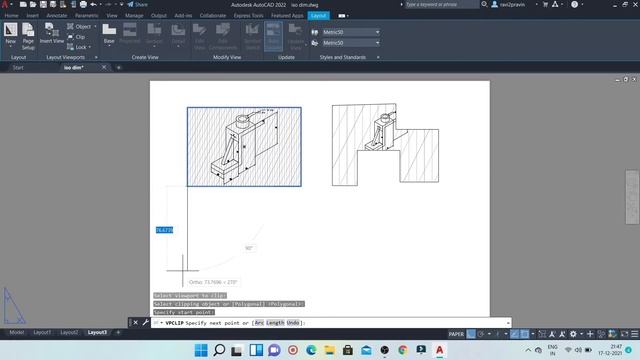Choose the Undo option in command line
Viewport: 640px width, 360px height.
click(293, 323)
